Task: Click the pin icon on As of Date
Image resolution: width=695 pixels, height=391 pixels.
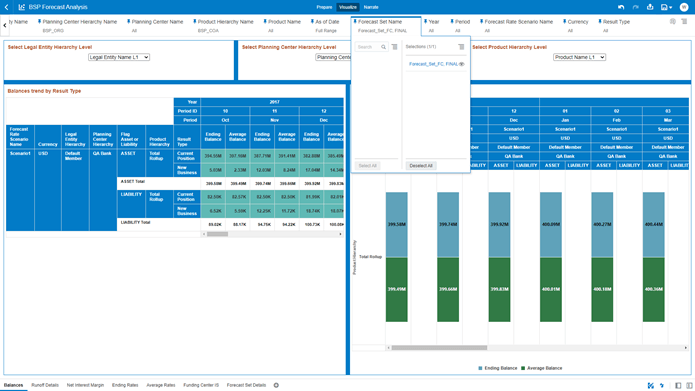Action: tap(312, 21)
